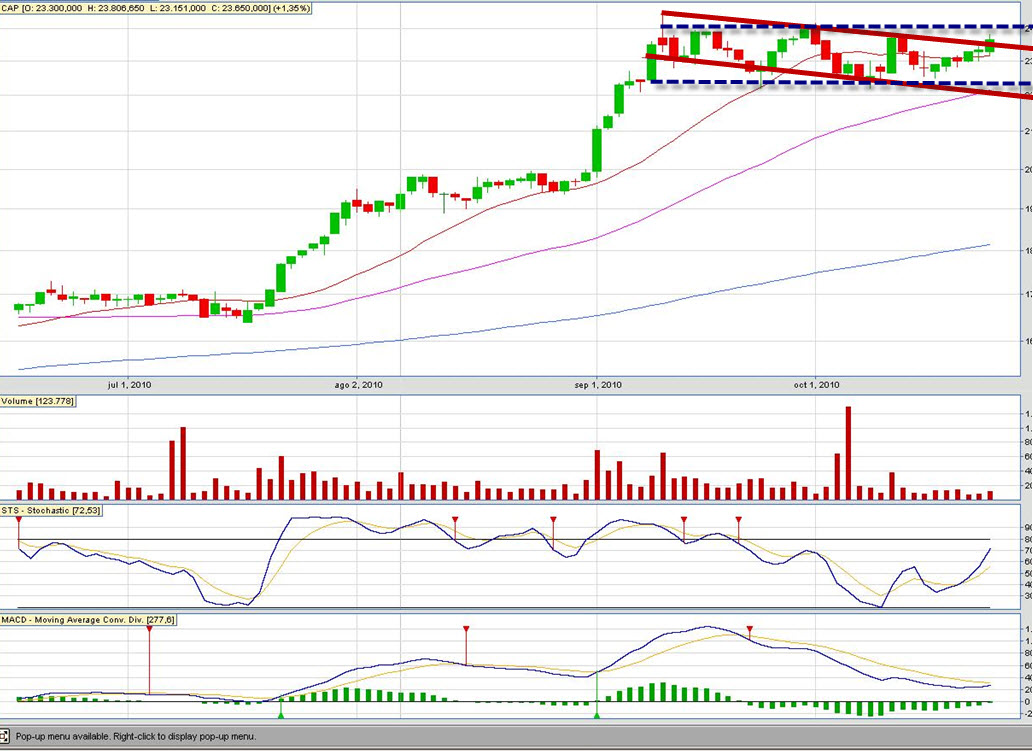1033x751 pixels.
Task: Click the stochastic sell marker in mid-August
Action: coord(455,520)
